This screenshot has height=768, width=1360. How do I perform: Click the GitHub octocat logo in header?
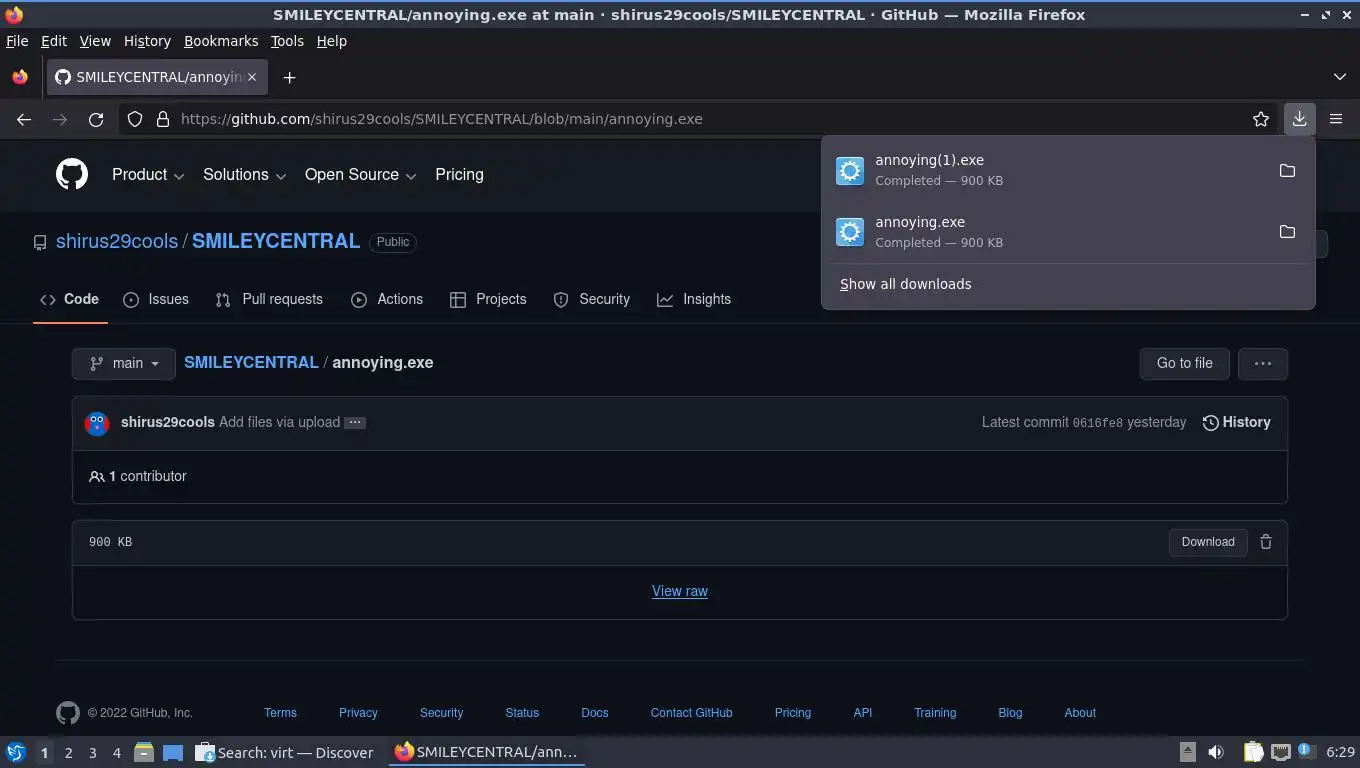click(72, 174)
